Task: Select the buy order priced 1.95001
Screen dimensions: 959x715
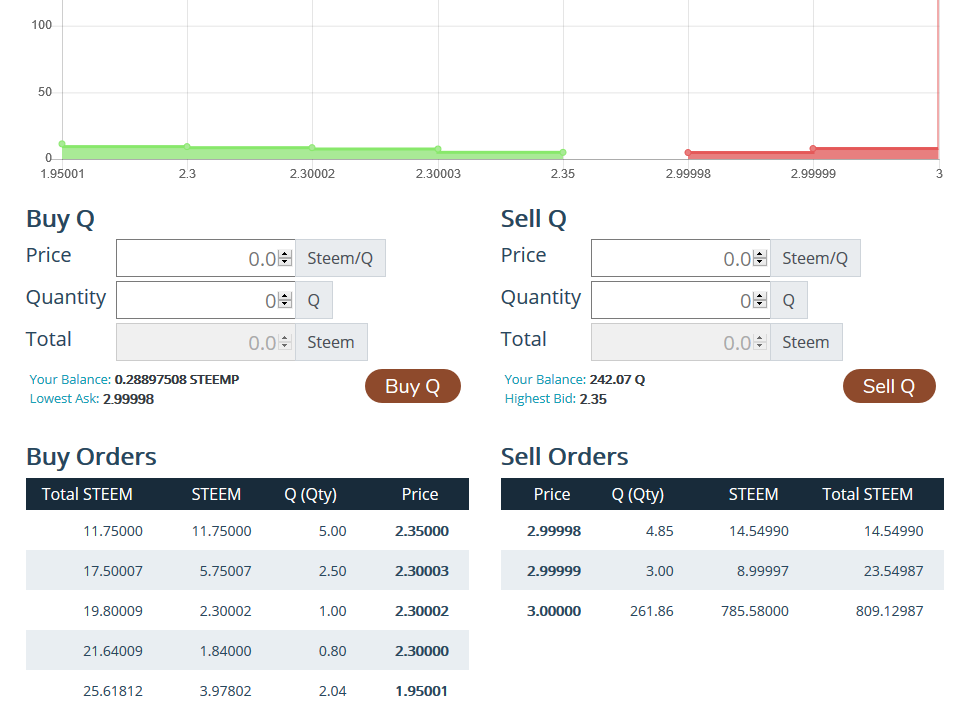Action: pos(247,691)
